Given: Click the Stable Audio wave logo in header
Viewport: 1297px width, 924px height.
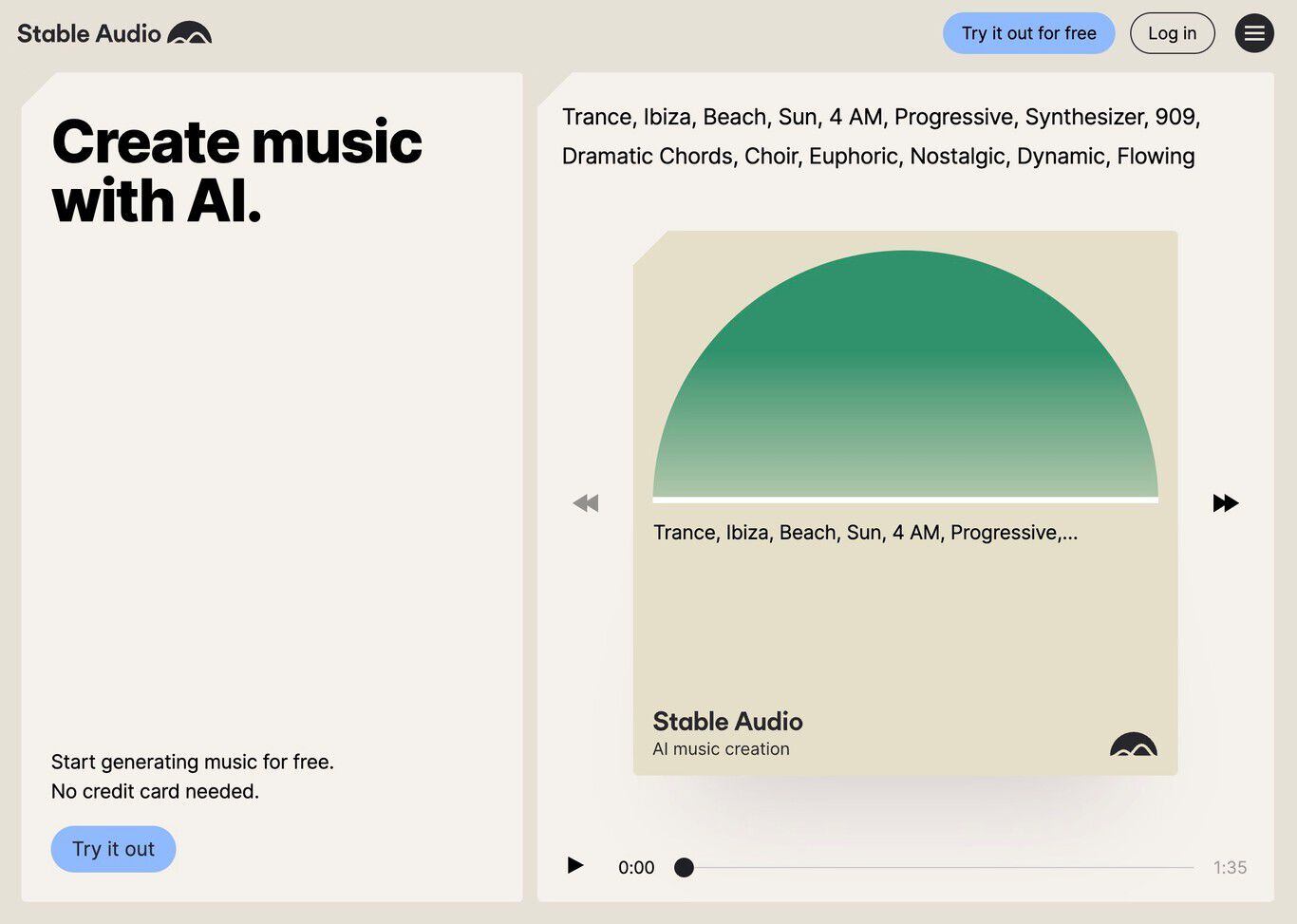Looking at the screenshot, I should pyautogui.click(x=189, y=33).
